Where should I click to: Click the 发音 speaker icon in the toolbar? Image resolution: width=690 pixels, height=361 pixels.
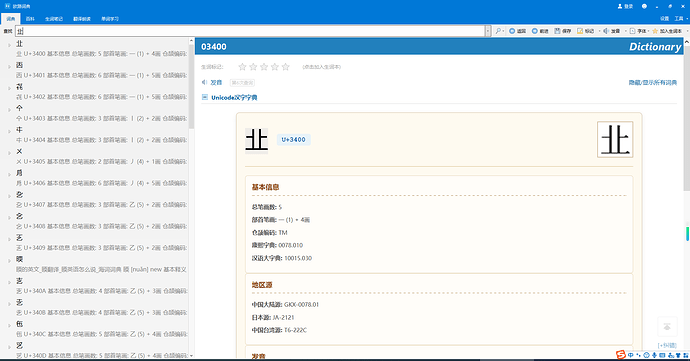click(x=606, y=31)
